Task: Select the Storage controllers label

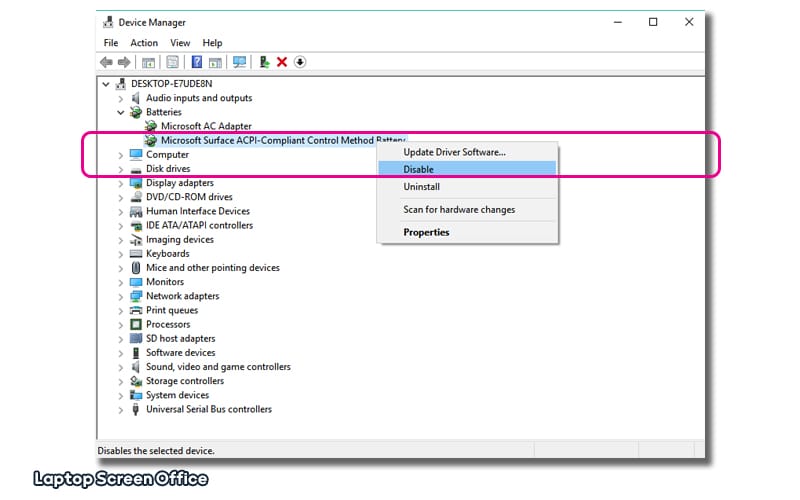Action: pyautogui.click(x=185, y=381)
